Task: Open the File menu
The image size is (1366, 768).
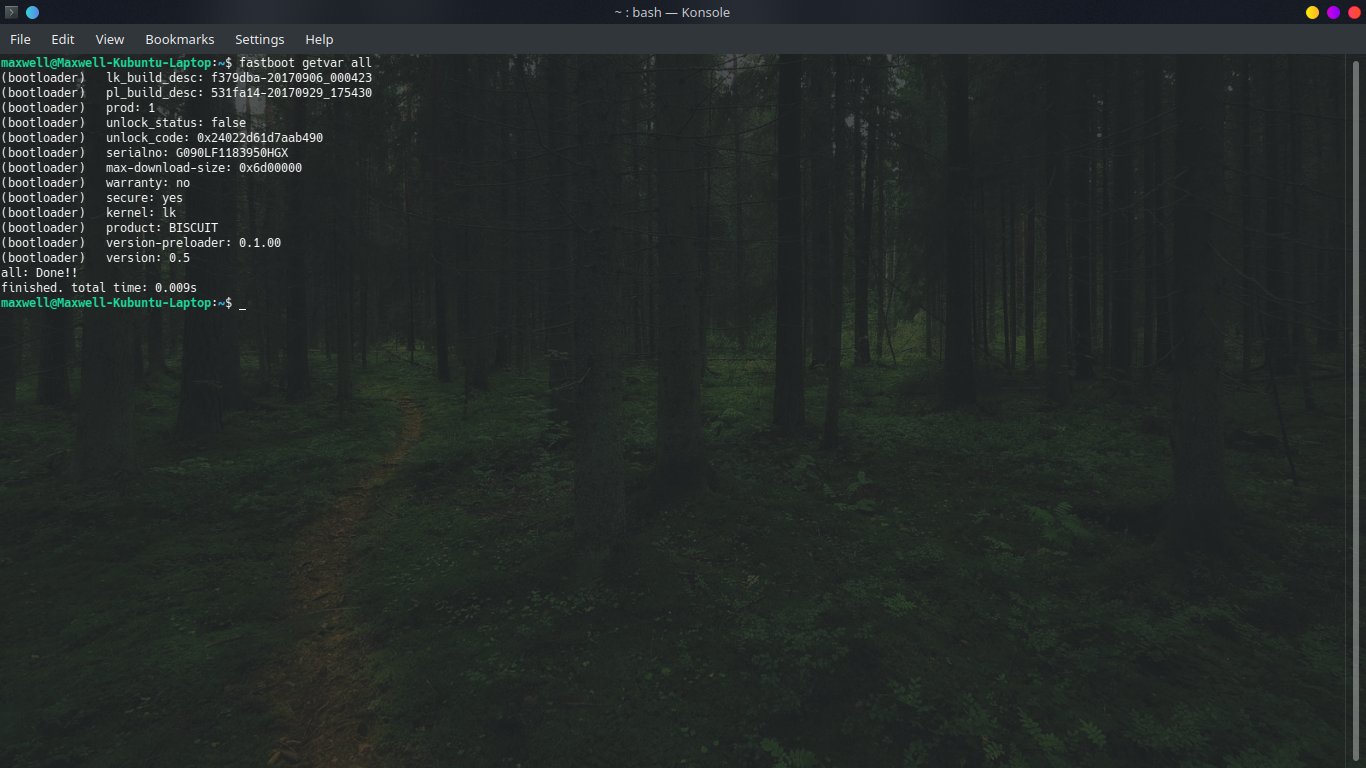Action: 20,39
